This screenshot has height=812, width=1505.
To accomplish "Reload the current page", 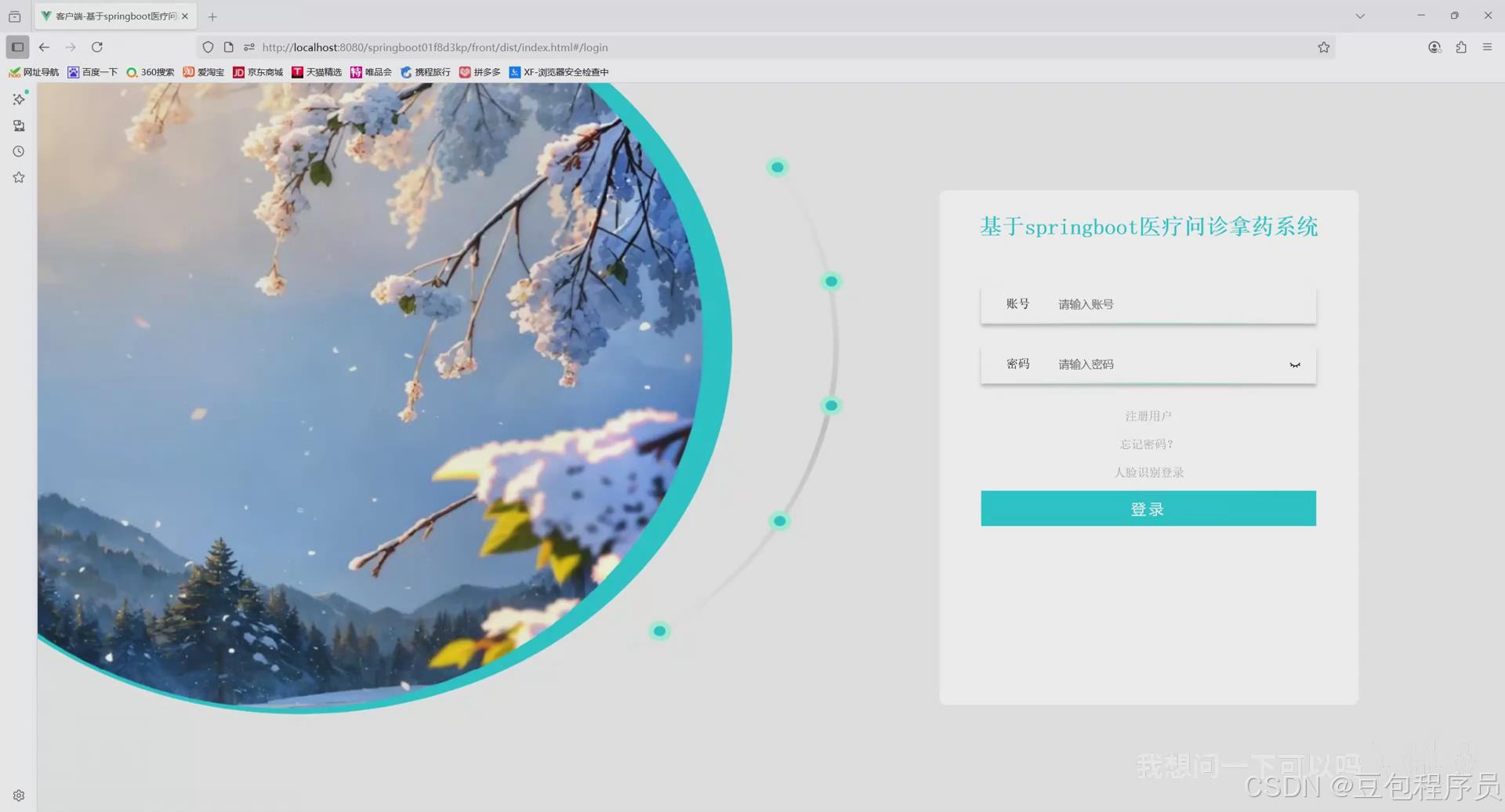I will pyautogui.click(x=97, y=47).
